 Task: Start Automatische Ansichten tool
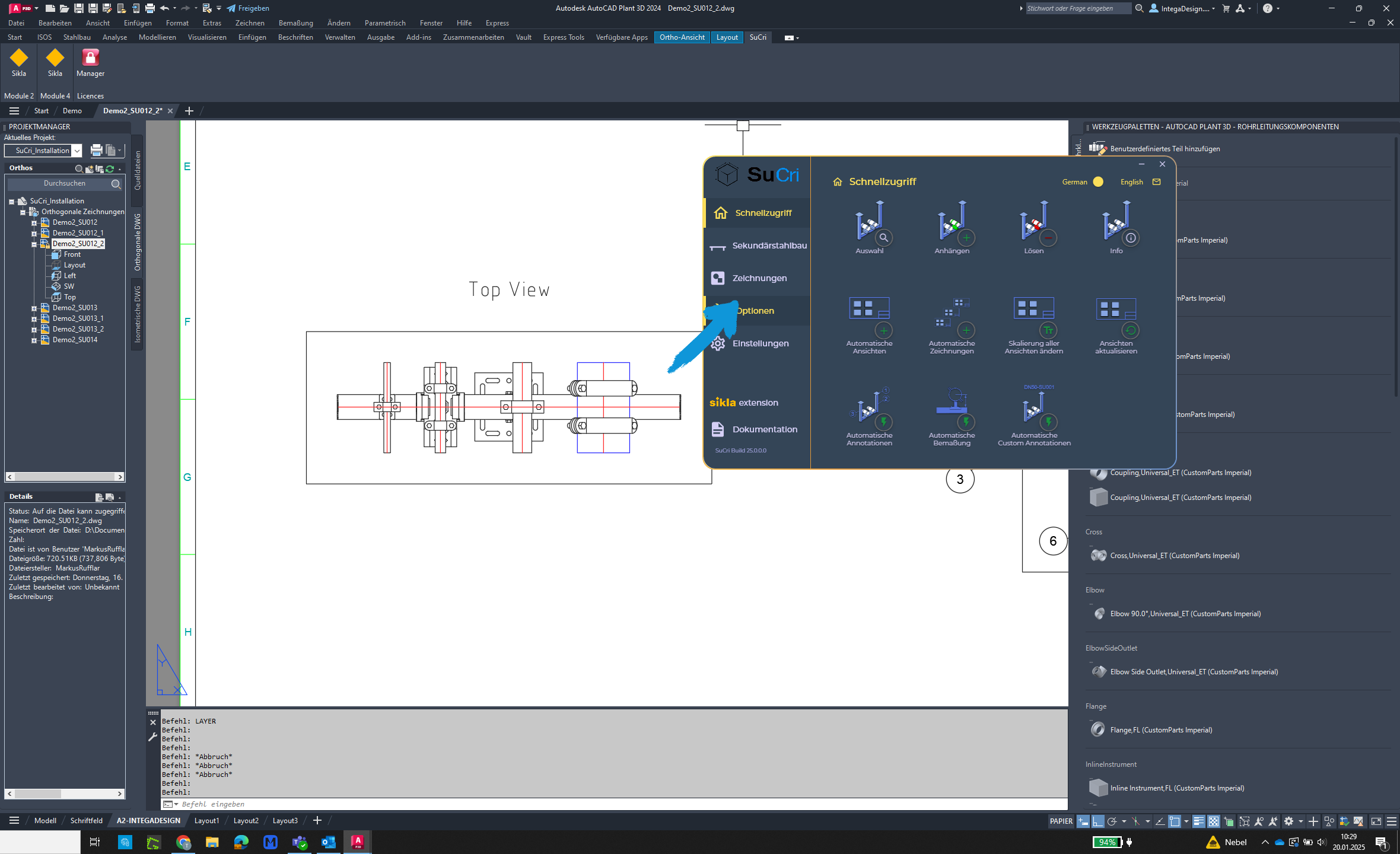870,325
